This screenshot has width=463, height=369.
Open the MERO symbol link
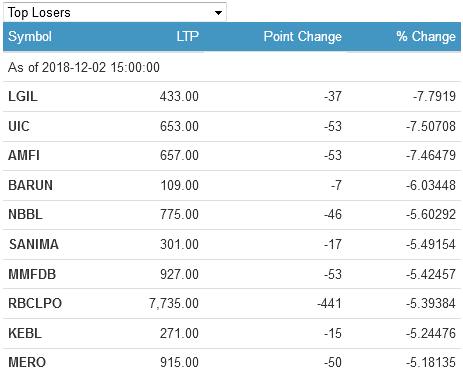[27, 362]
